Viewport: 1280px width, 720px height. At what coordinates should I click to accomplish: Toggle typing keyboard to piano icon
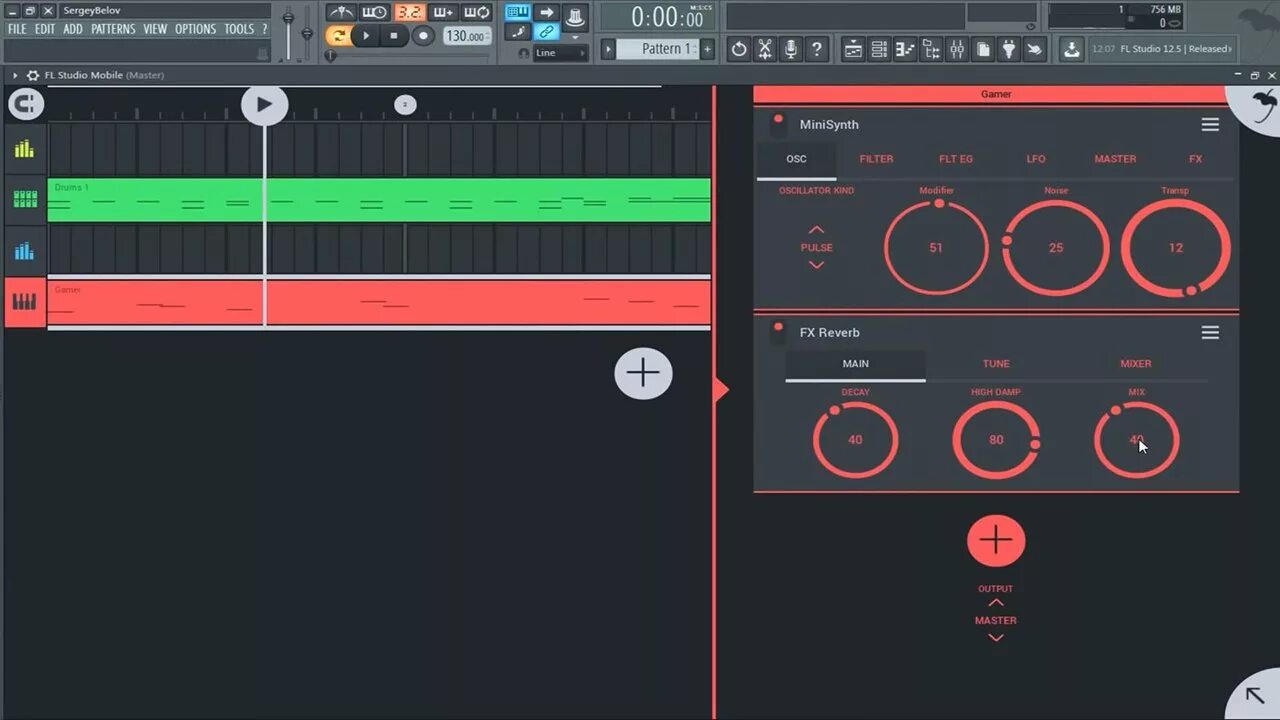[517, 13]
